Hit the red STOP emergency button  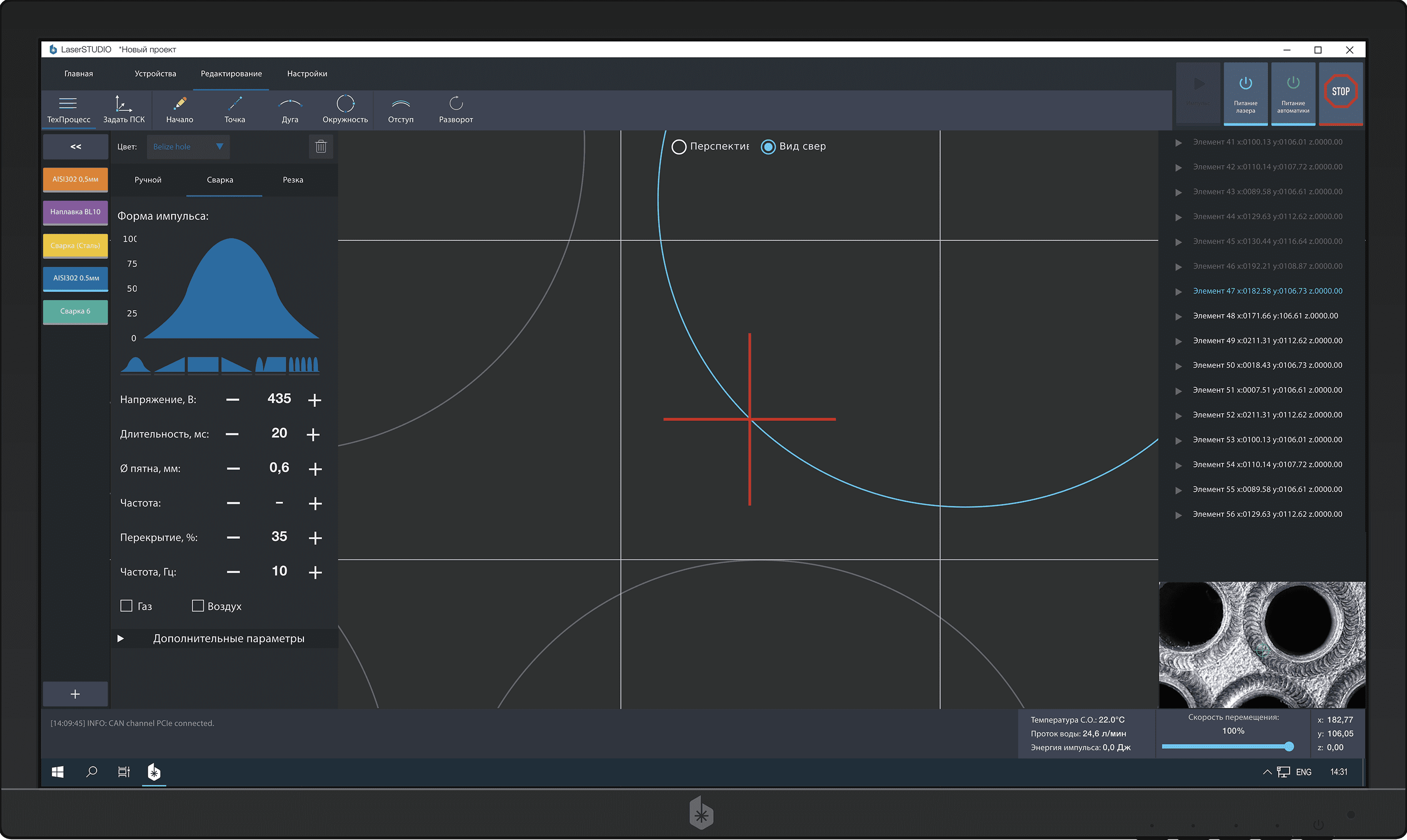[1341, 93]
